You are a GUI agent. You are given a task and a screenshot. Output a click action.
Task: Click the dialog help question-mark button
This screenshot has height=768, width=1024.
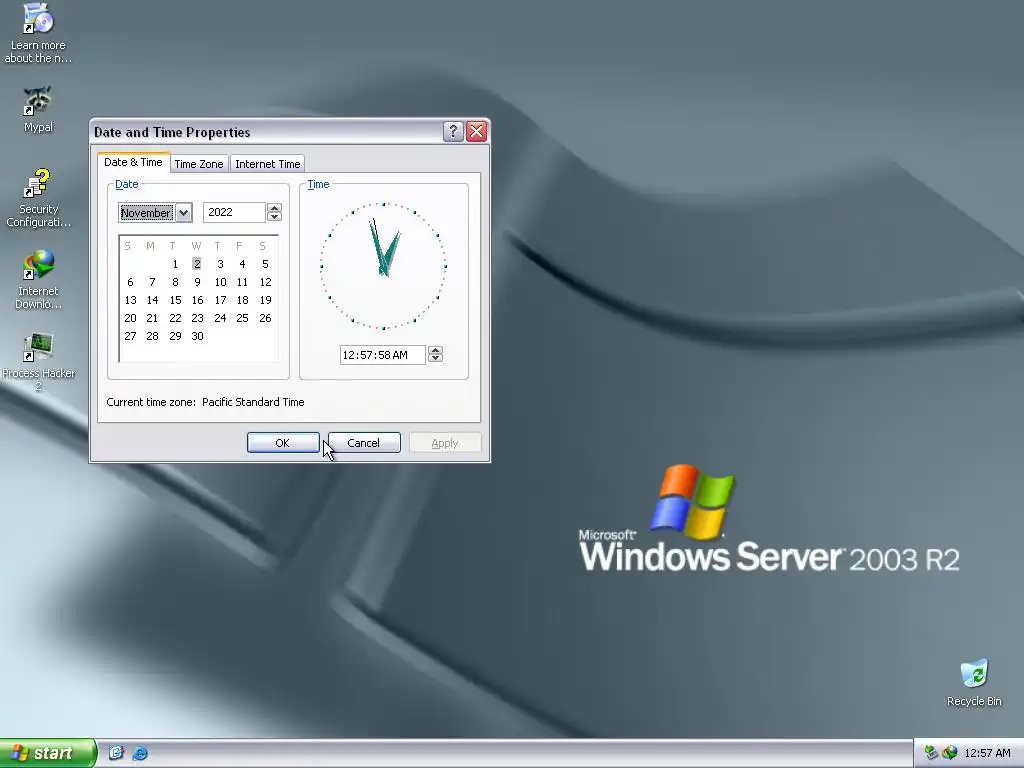[x=453, y=131]
